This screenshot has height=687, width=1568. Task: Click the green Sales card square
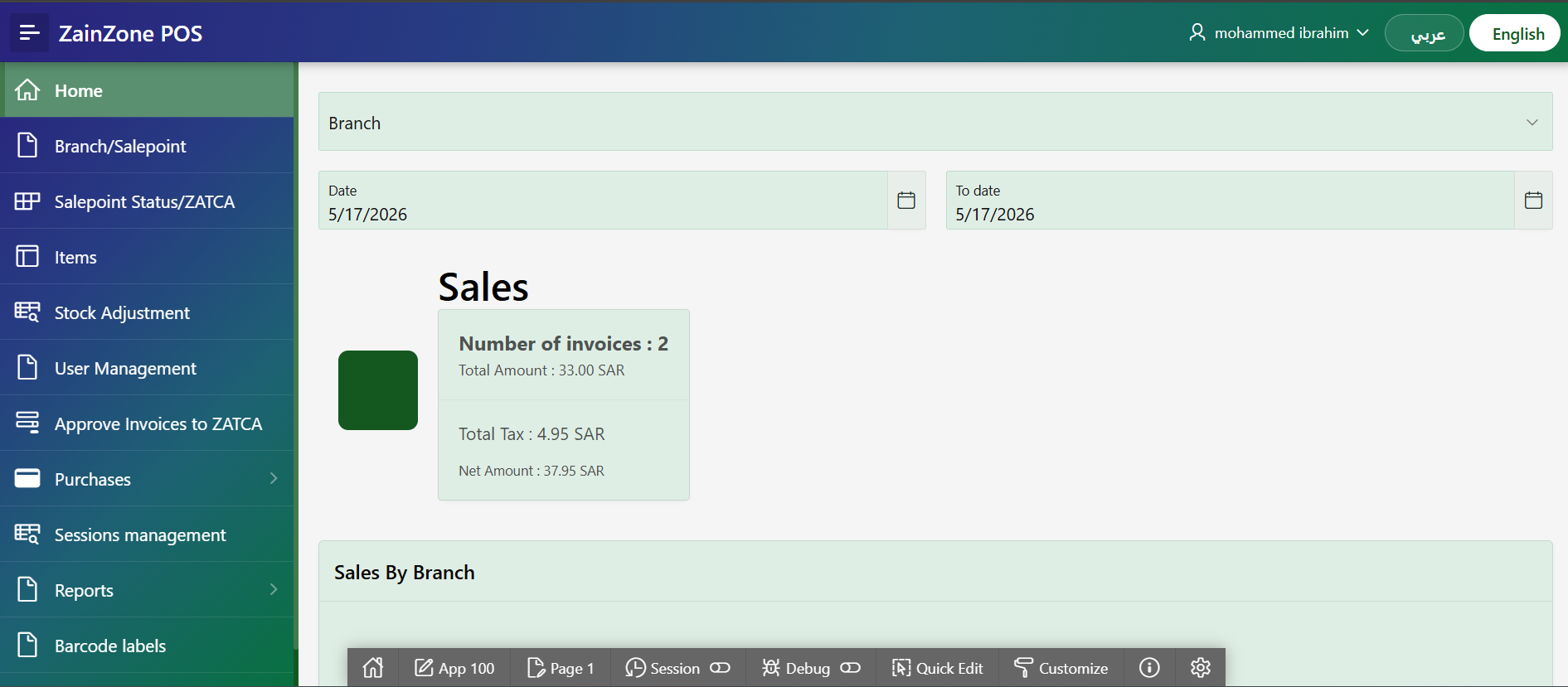pos(378,390)
